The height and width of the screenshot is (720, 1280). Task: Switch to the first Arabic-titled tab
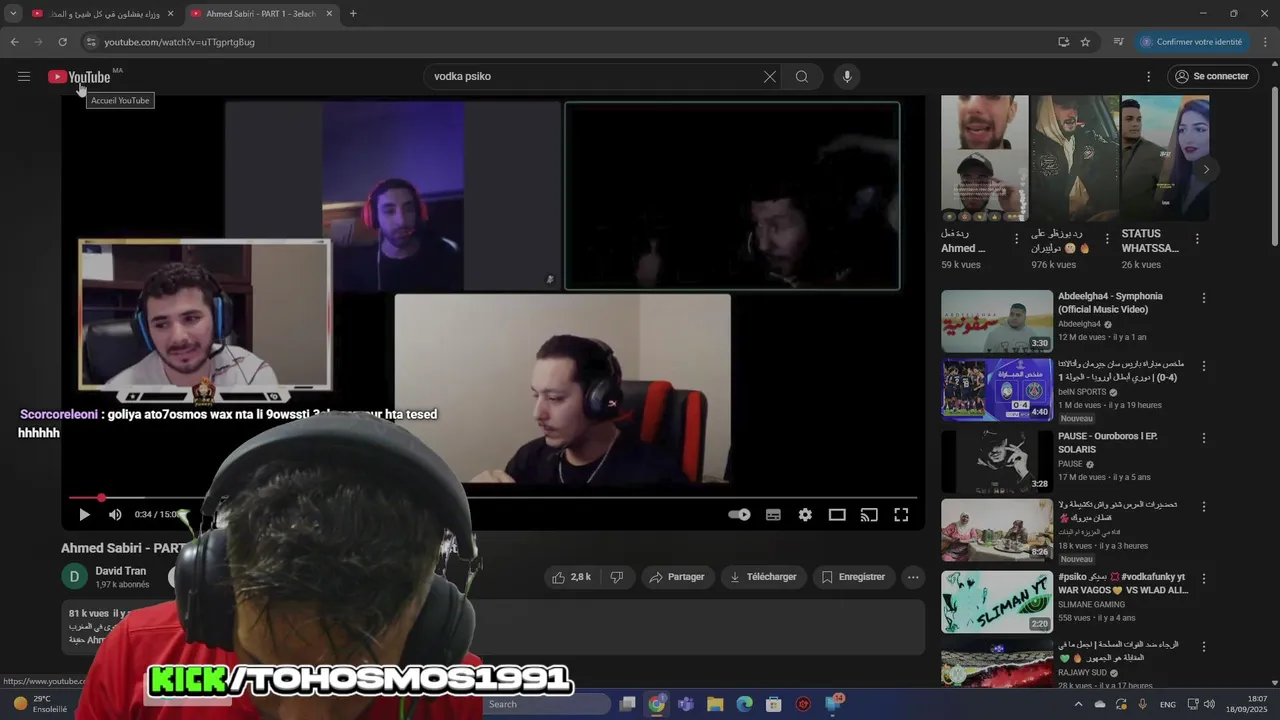click(x=102, y=14)
